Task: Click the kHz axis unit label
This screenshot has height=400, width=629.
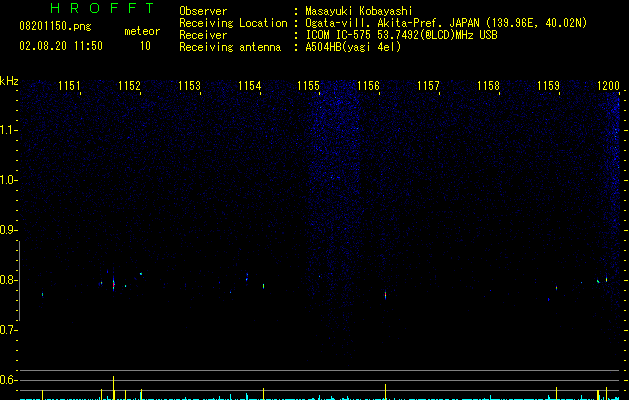Action: pos(9,81)
